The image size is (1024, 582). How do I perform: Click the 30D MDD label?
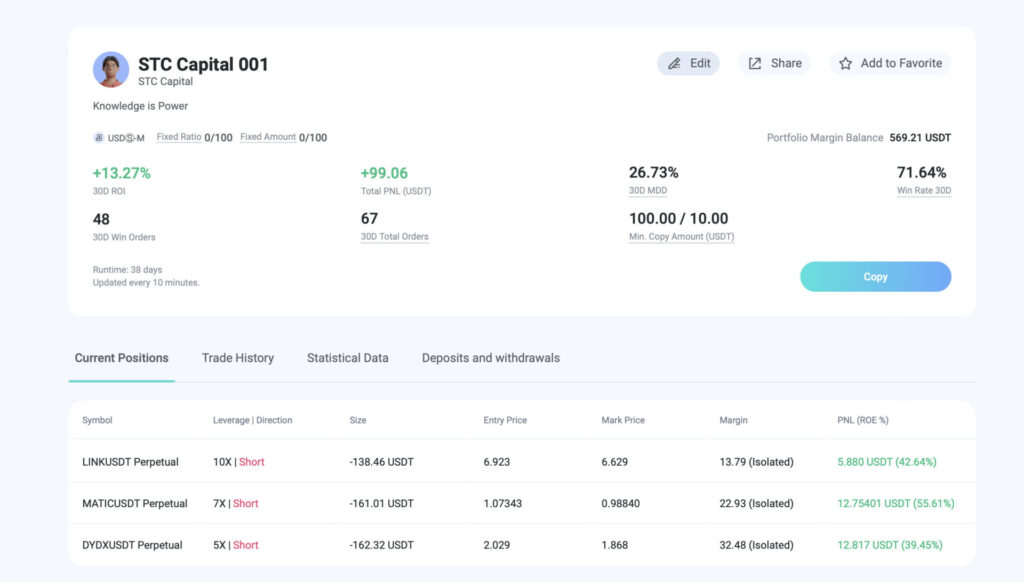[x=647, y=191]
